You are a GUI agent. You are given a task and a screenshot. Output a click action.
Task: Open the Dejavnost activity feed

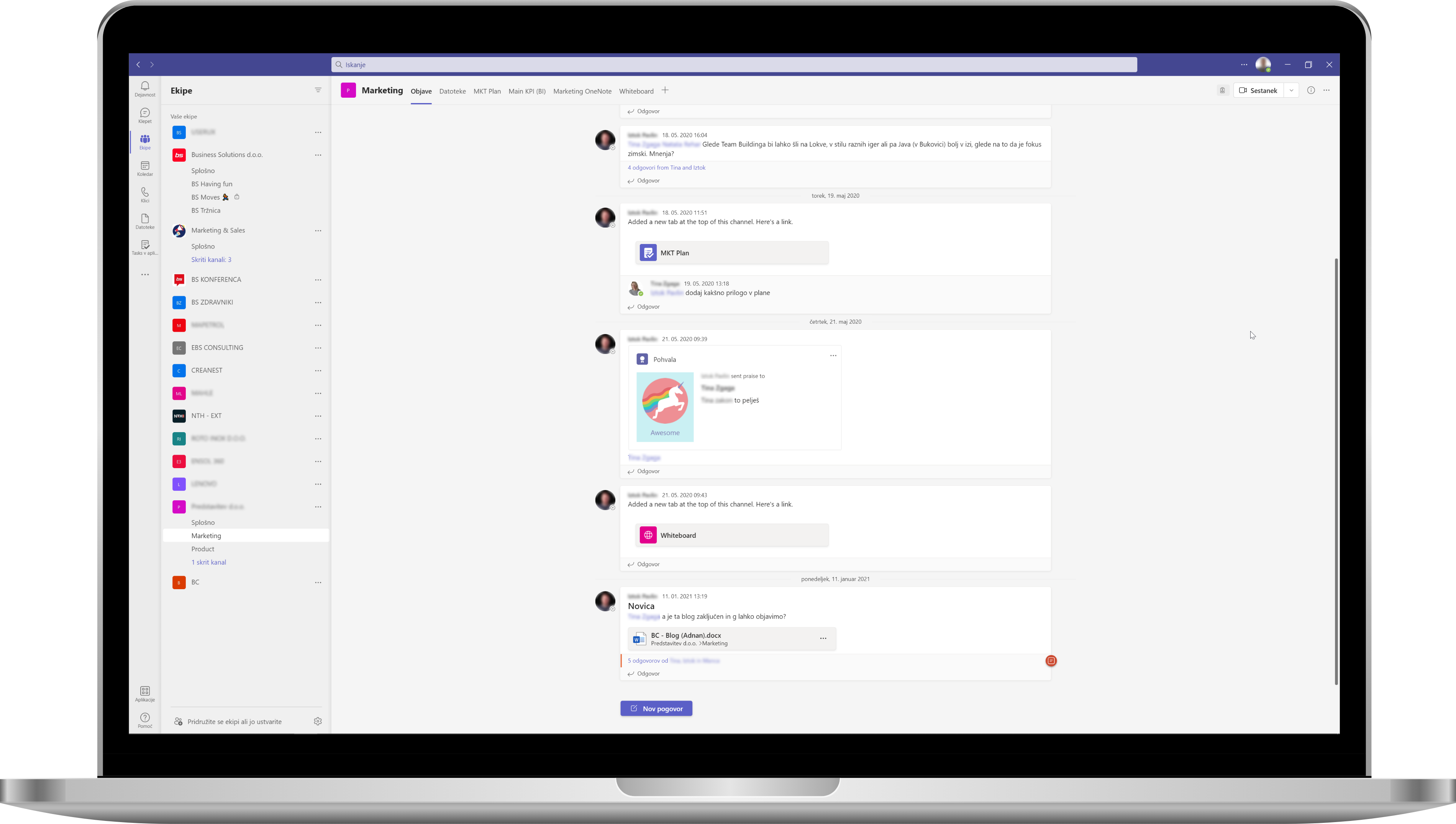pos(145,89)
